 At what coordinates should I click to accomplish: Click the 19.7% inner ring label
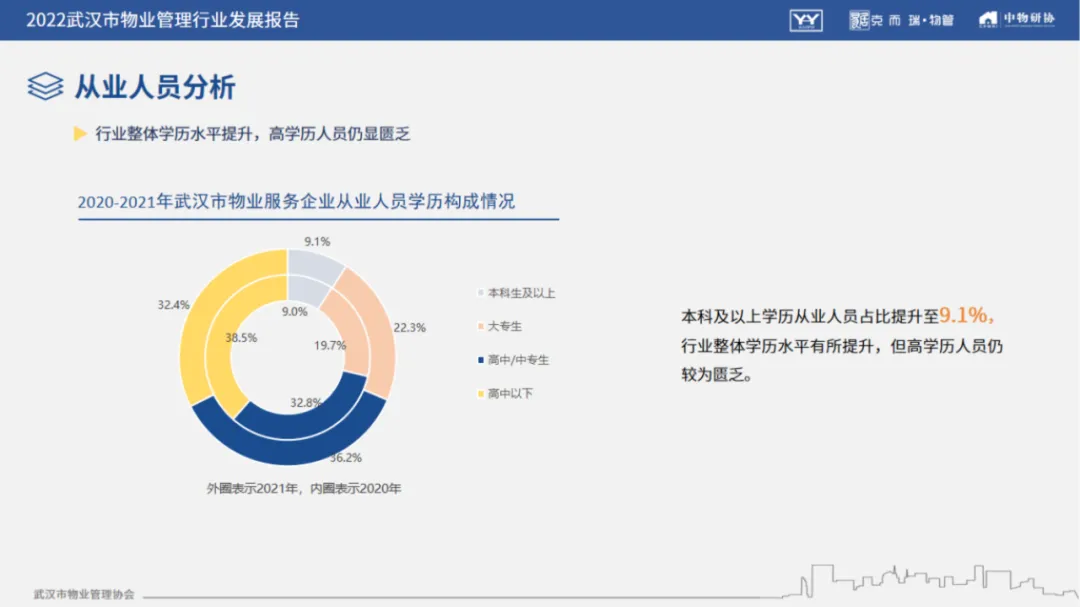coord(330,345)
